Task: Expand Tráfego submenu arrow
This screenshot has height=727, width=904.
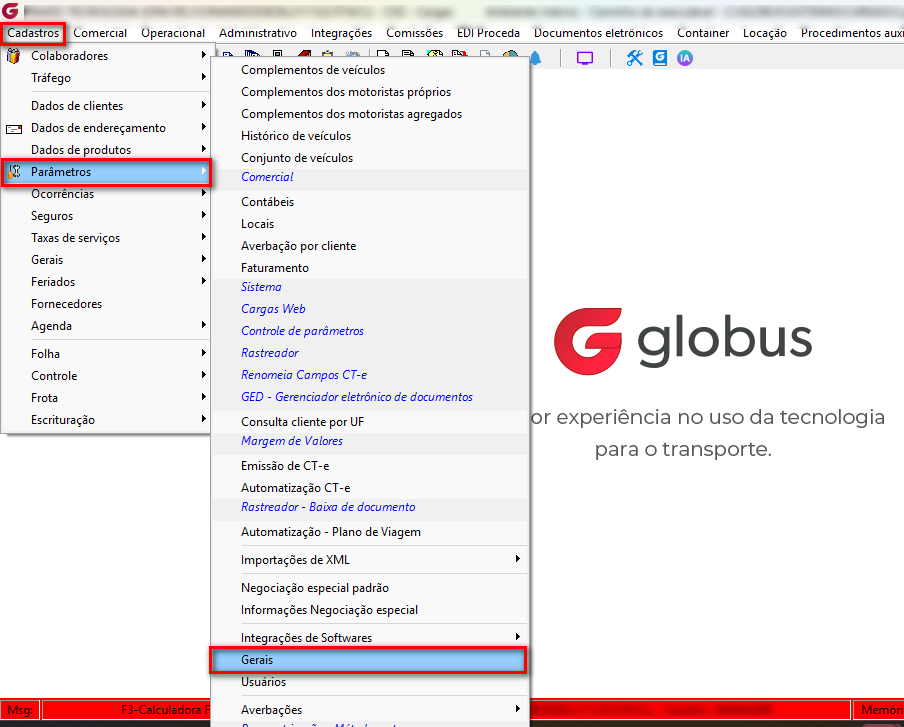Action: pyautogui.click(x=204, y=77)
